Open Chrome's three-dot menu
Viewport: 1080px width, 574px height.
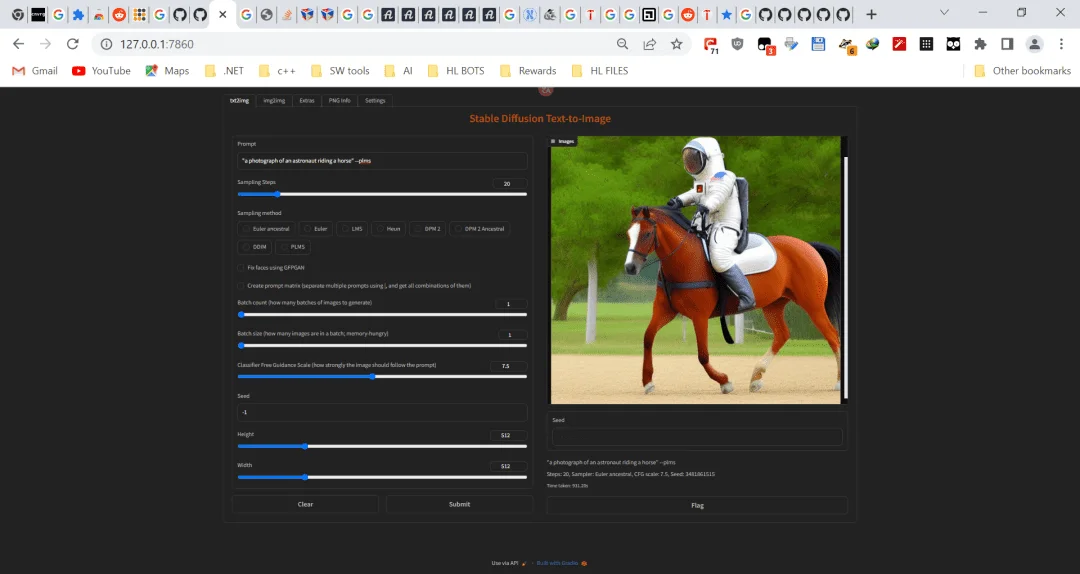[x=1061, y=44]
